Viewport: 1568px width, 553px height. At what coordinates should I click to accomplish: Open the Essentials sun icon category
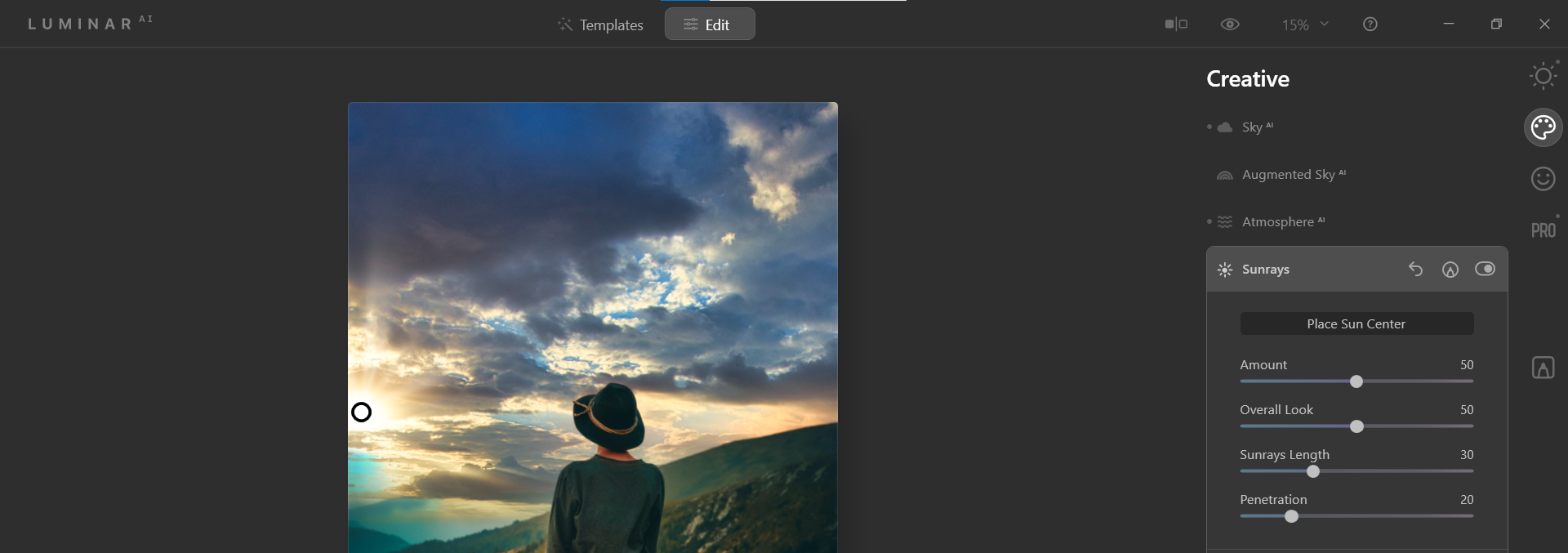tap(1543, 76)
